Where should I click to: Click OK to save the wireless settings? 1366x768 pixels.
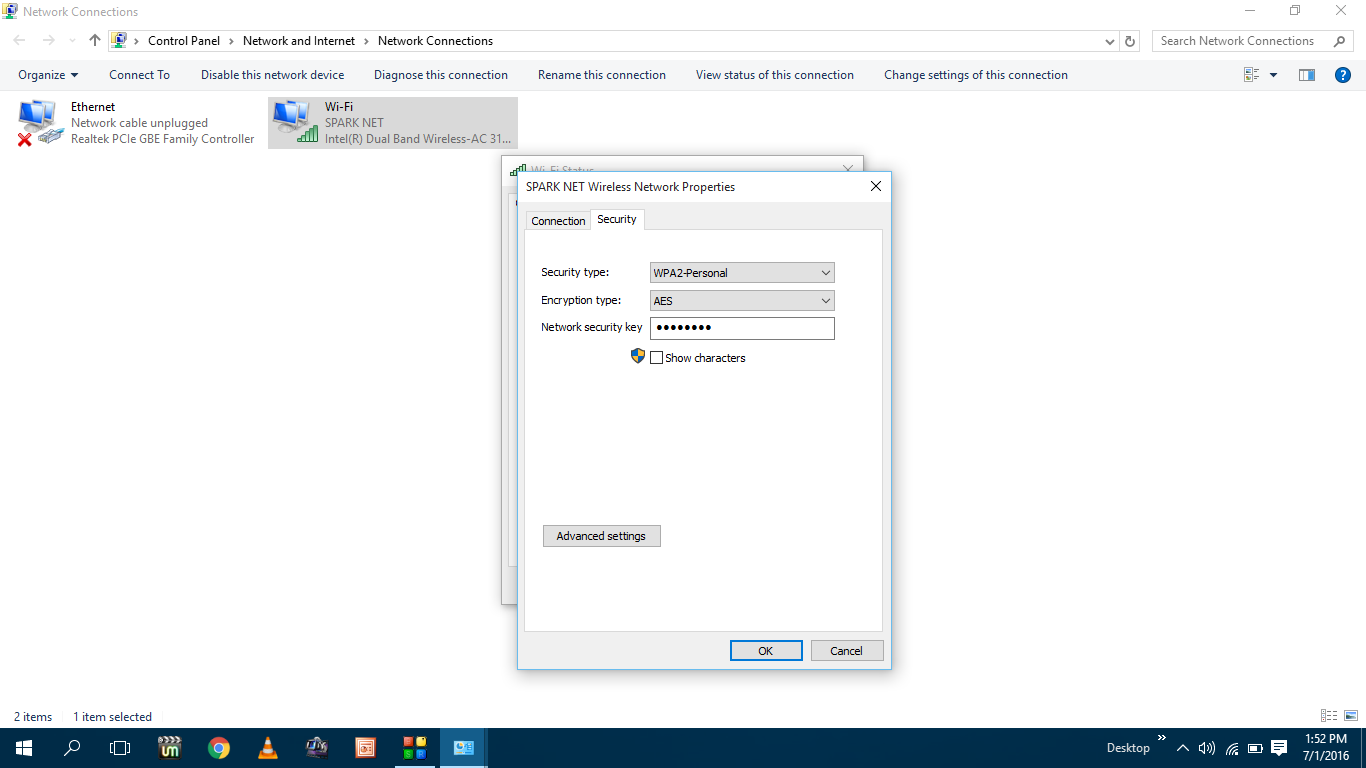766,650
